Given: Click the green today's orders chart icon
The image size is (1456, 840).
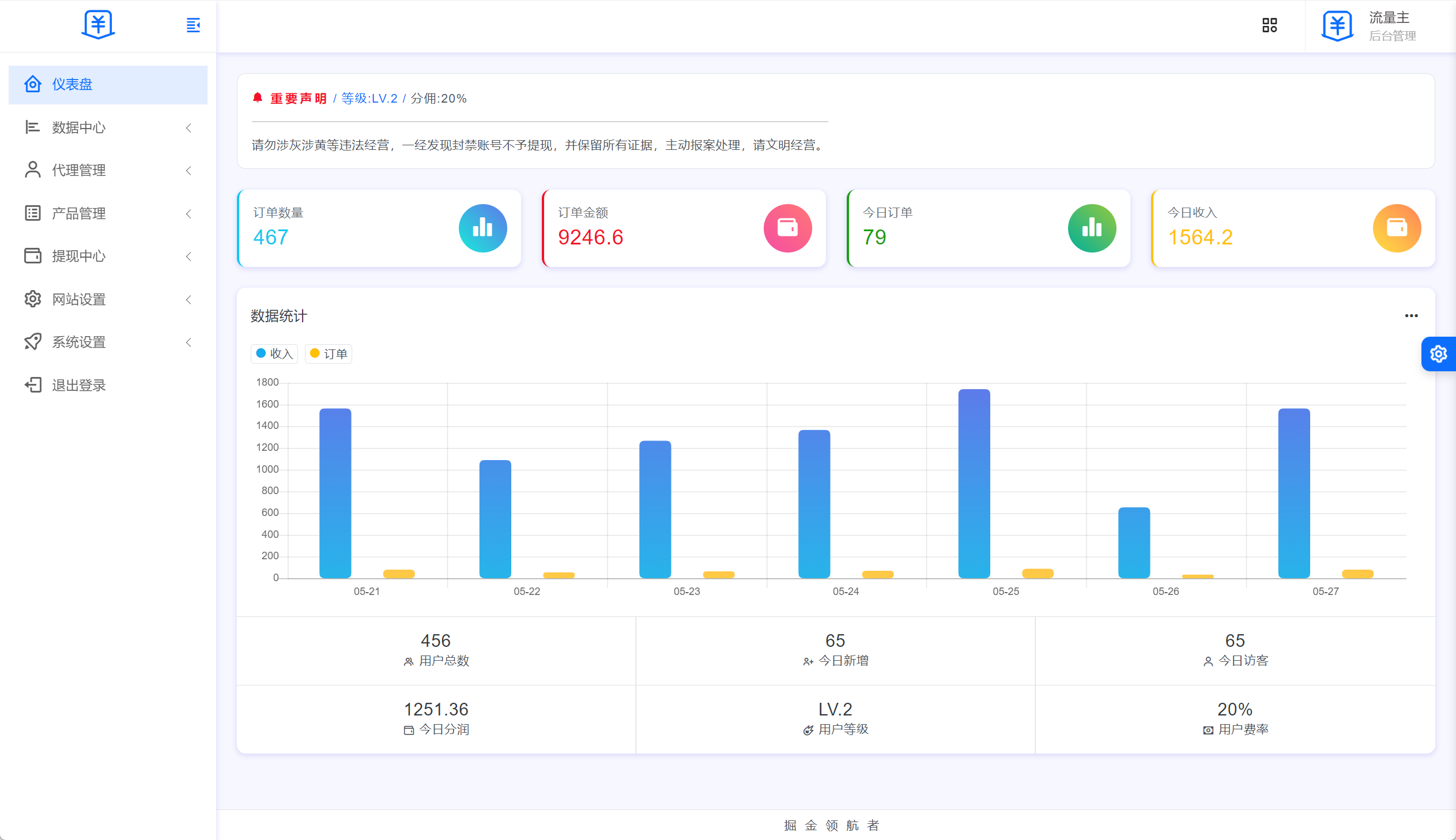Looking at the screenshot, I should (1092, 228).
